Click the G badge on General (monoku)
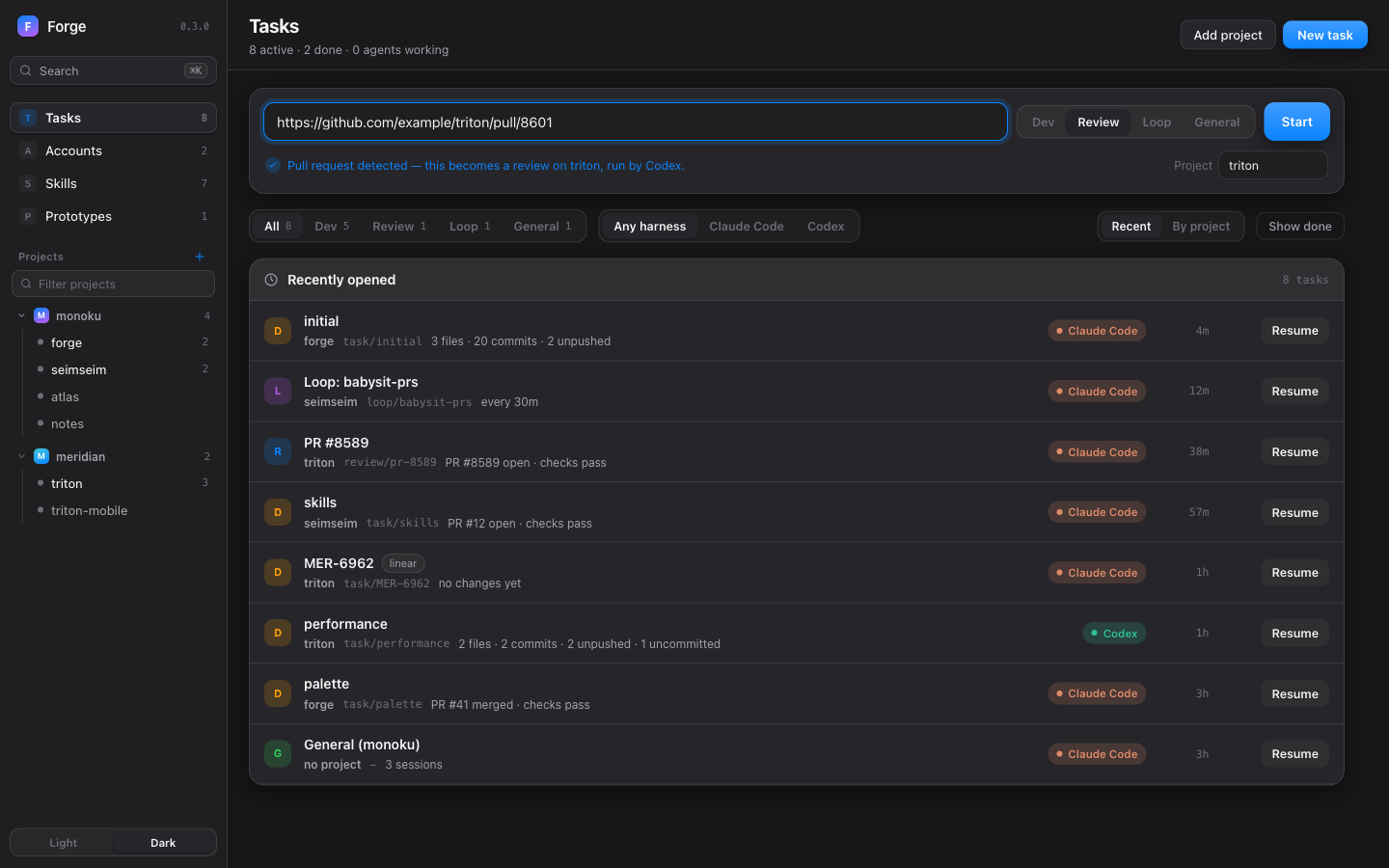This screenshot has height=868, width=1389. (x=278, y=753)
